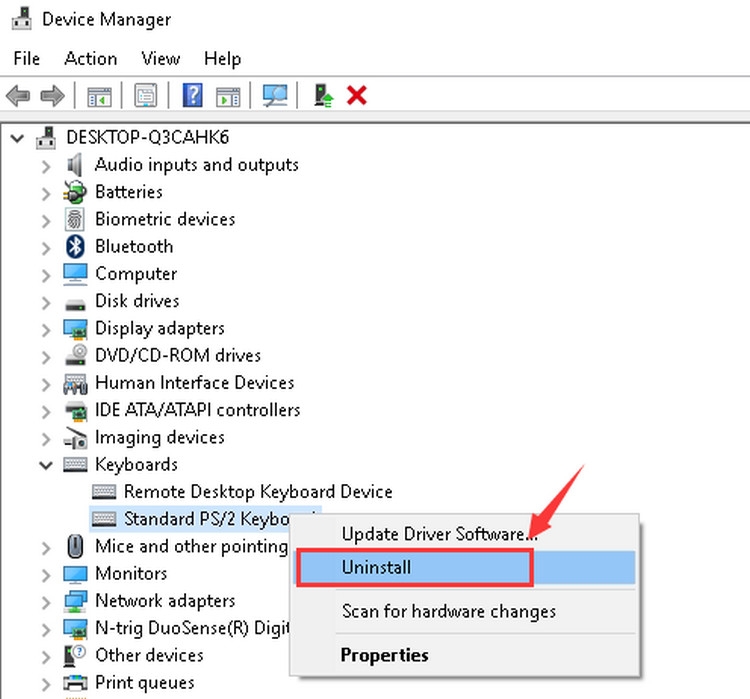Open the Action menu

91,58
